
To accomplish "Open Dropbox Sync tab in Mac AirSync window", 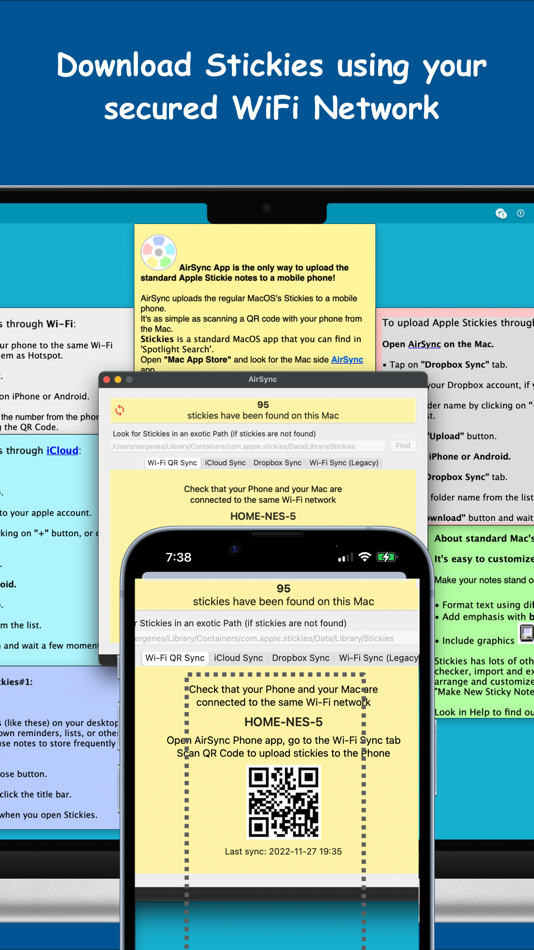I will click(277, 462).
